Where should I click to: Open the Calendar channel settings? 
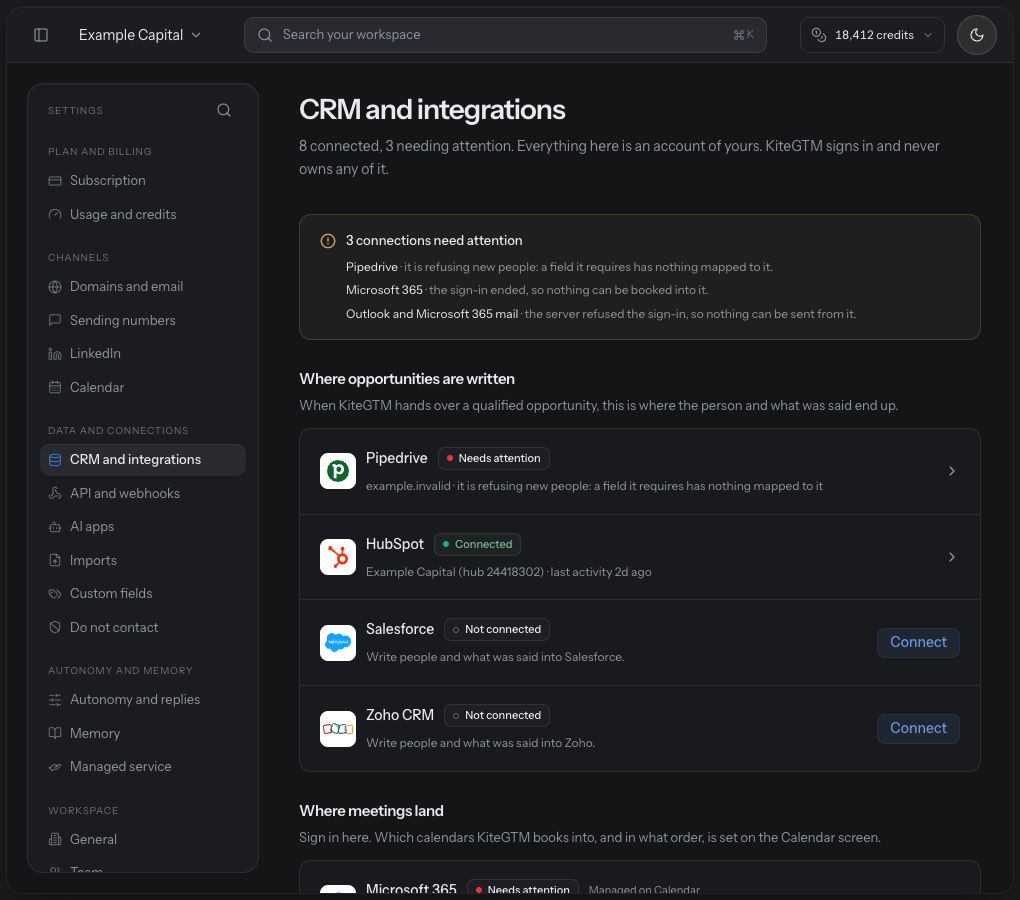point(142,387)
